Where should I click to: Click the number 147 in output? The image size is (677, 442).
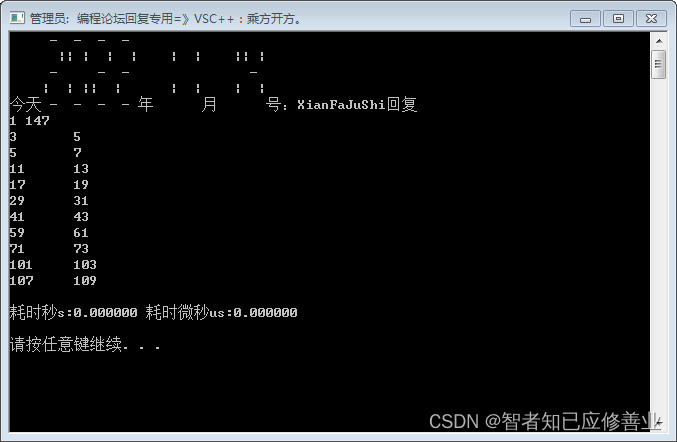coord(37,121)
